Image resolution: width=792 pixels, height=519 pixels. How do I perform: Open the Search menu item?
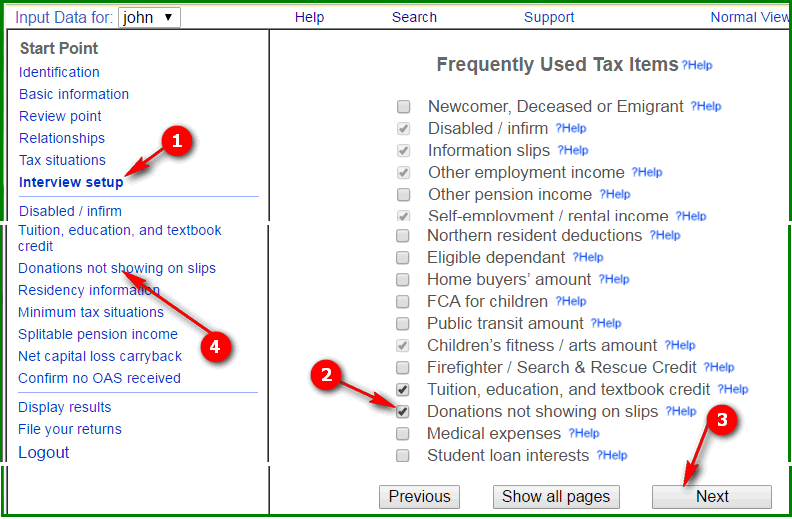(x=414, y=17)
